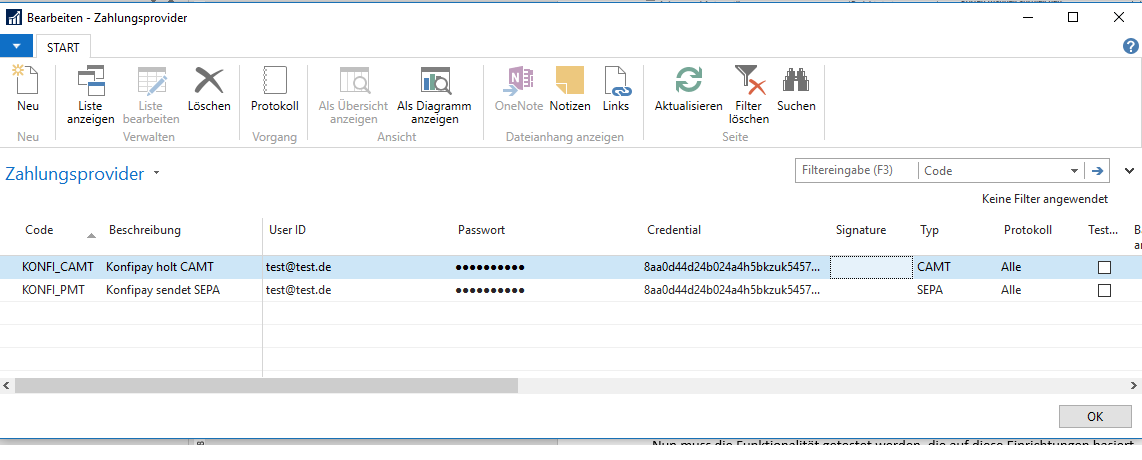Open Notizen notes
Screen dimensions: 1142x460
[570, 90]
